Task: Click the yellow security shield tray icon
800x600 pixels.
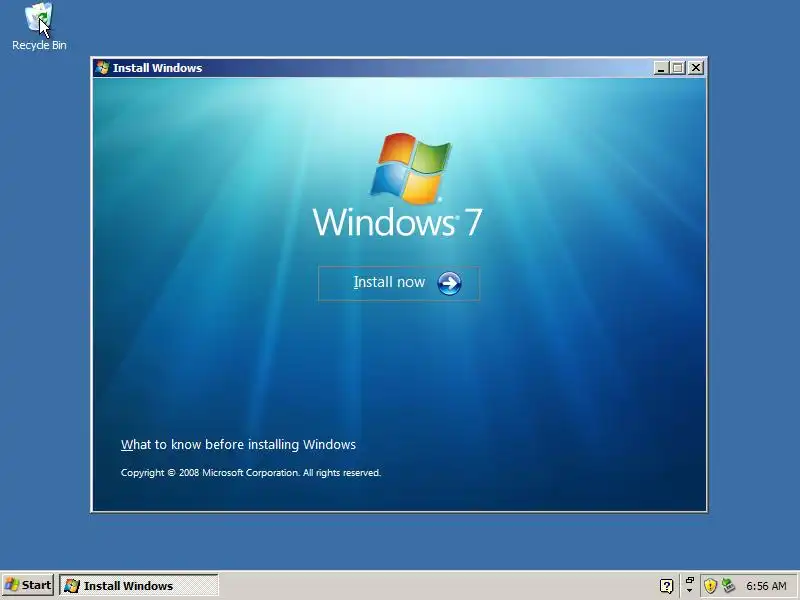Action: pos(710,586)
